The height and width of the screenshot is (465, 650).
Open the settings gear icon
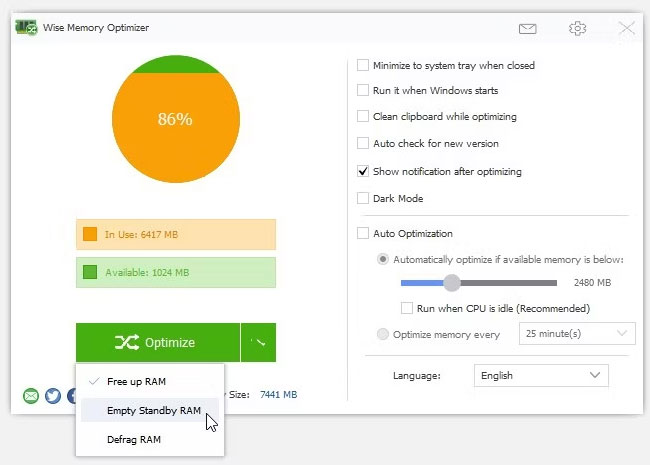(577, 29)
